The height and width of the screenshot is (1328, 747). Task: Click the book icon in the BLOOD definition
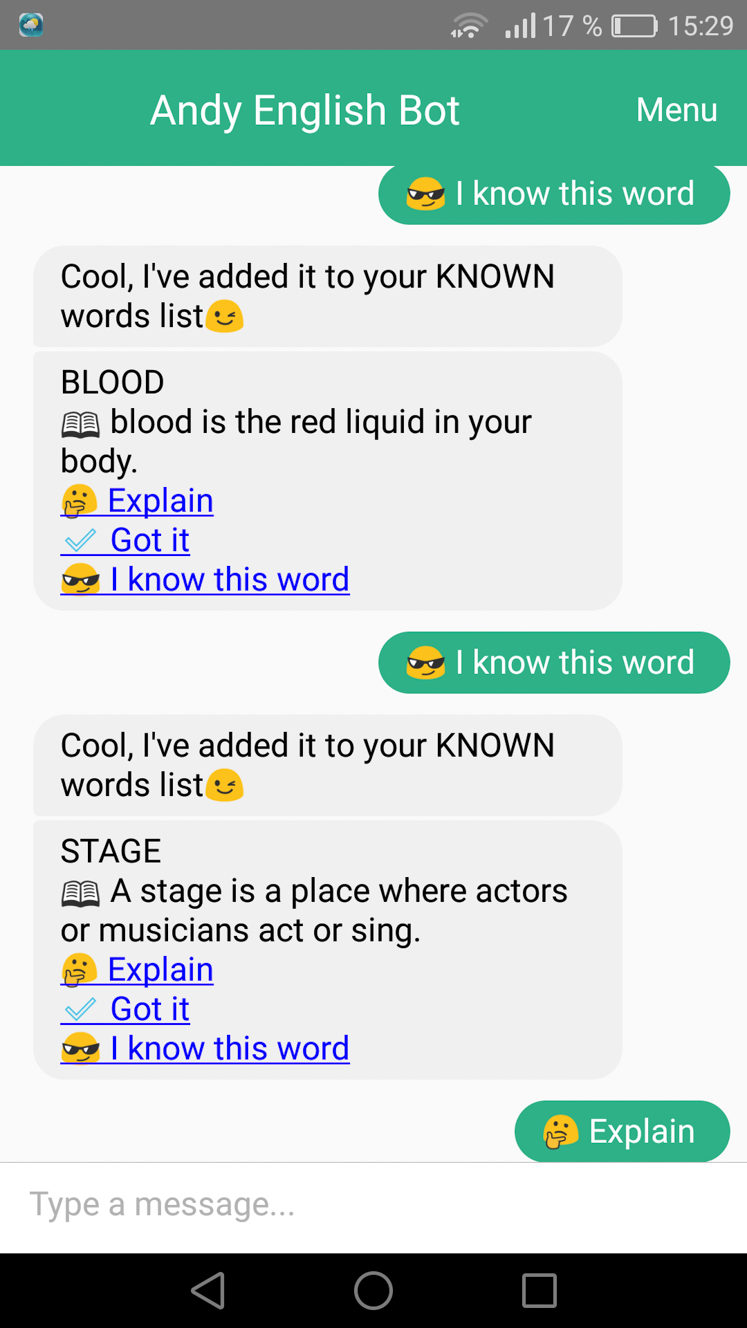pyautogui.click(x=80, y=424)
